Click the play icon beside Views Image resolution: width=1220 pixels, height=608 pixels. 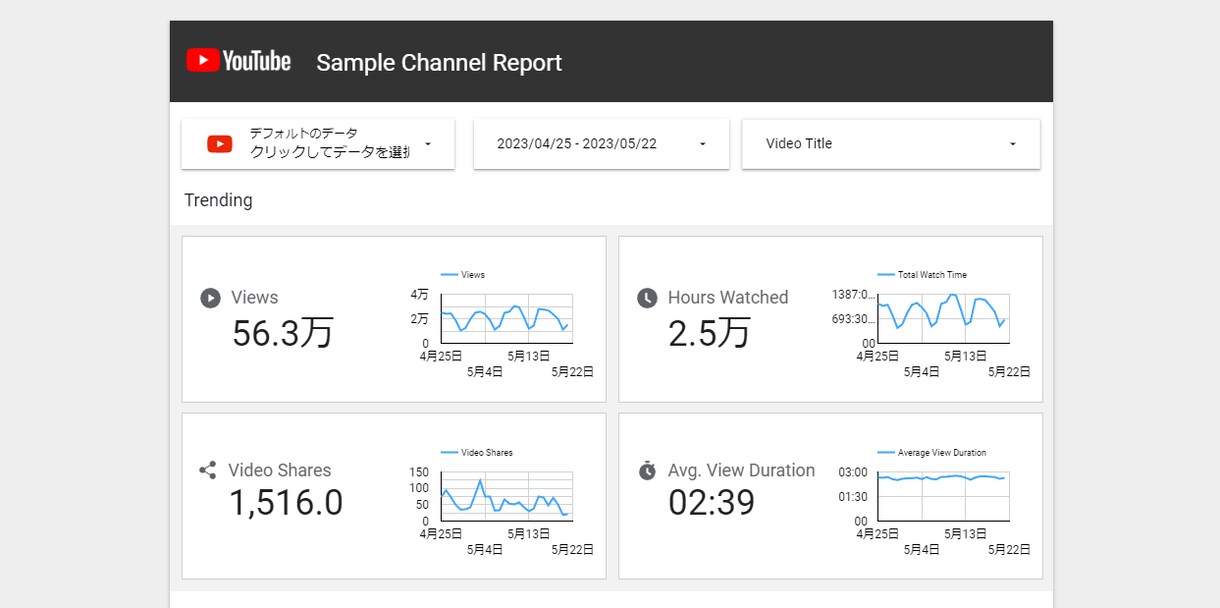[x=210, y=298]
